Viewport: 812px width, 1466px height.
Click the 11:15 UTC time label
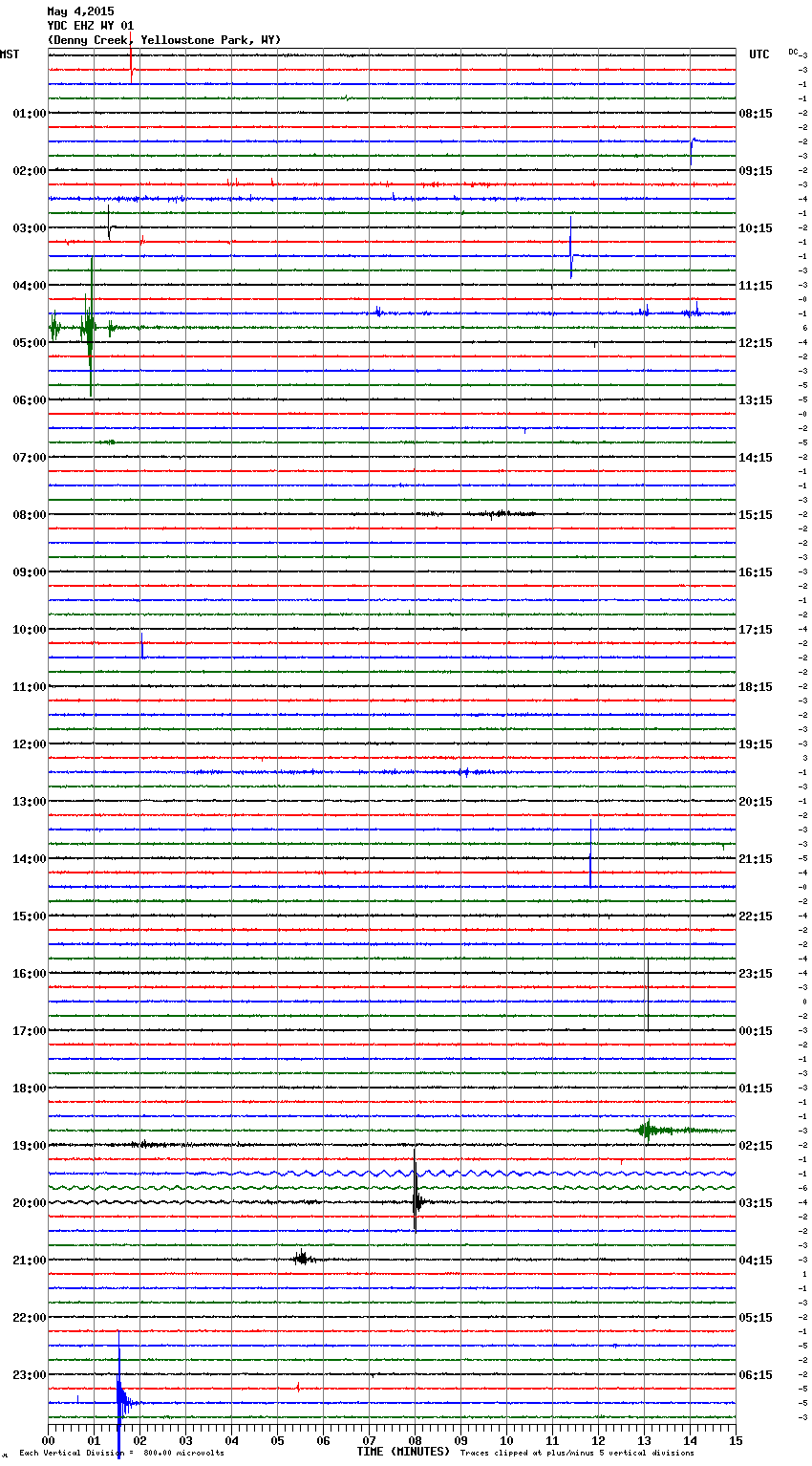point(756,286)
